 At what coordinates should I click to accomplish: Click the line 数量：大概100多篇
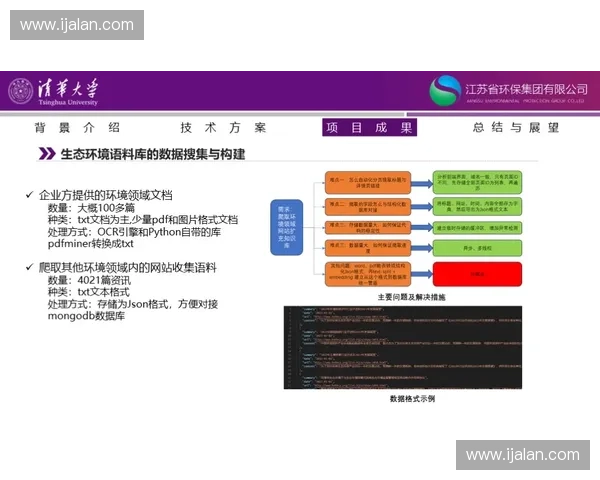pos(91,208)
